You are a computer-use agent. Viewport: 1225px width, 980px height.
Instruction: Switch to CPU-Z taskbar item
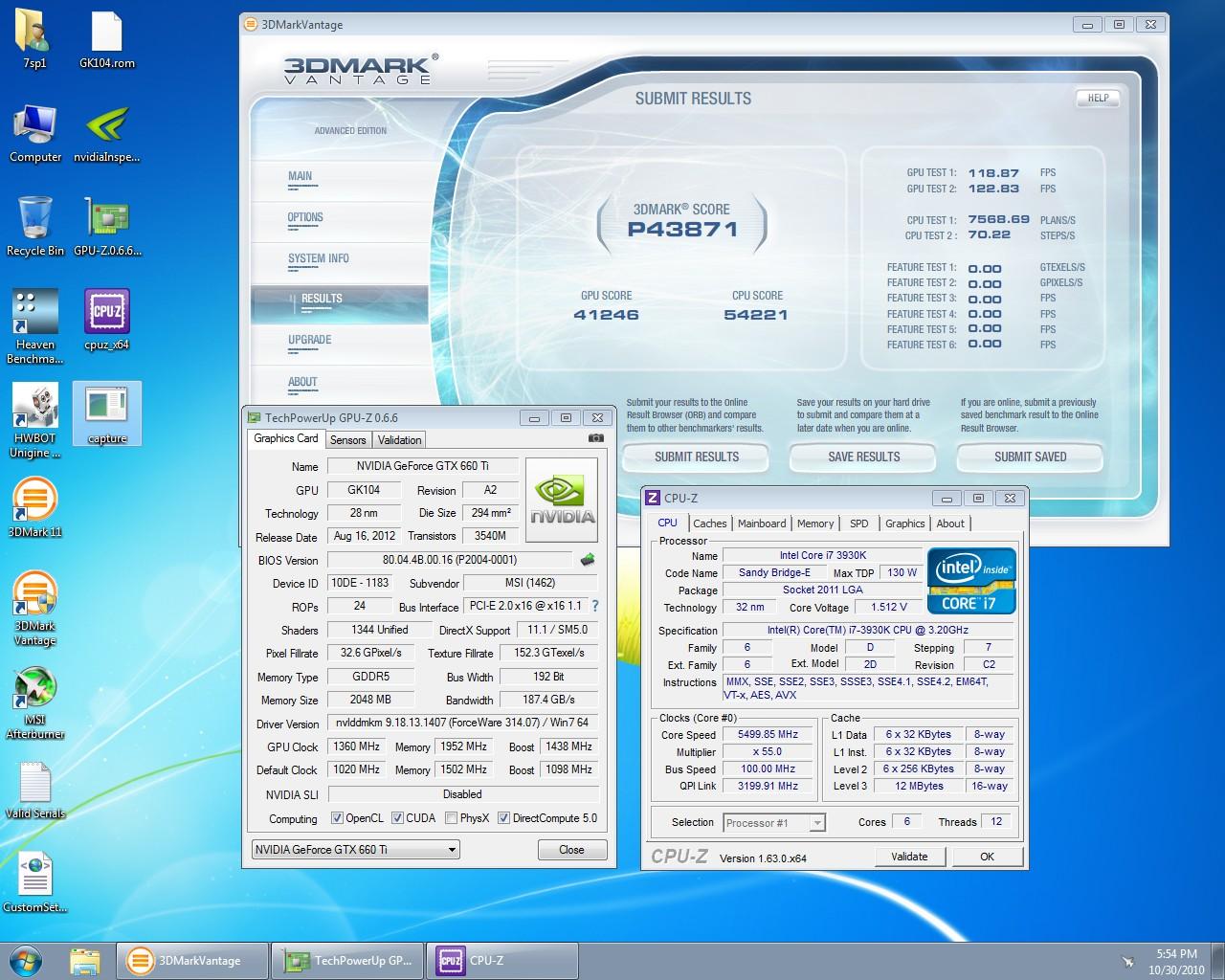(501, 961)
